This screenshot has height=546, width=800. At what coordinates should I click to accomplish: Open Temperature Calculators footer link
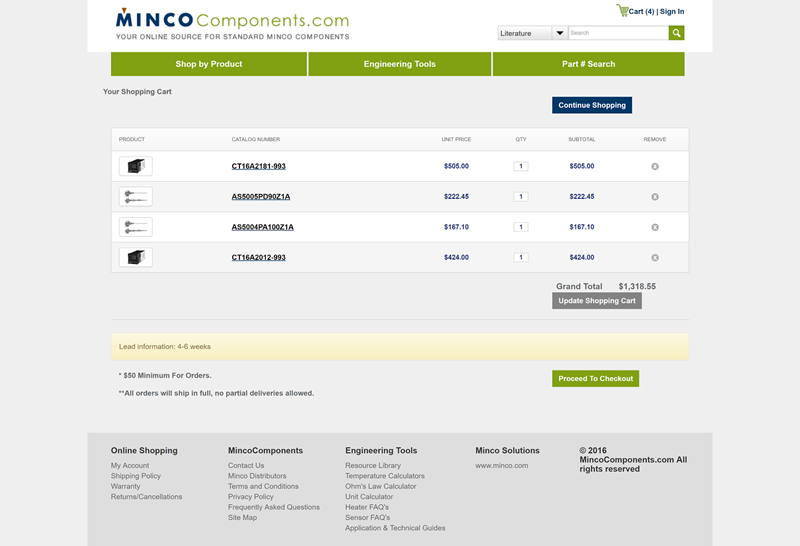click(385, 476)
